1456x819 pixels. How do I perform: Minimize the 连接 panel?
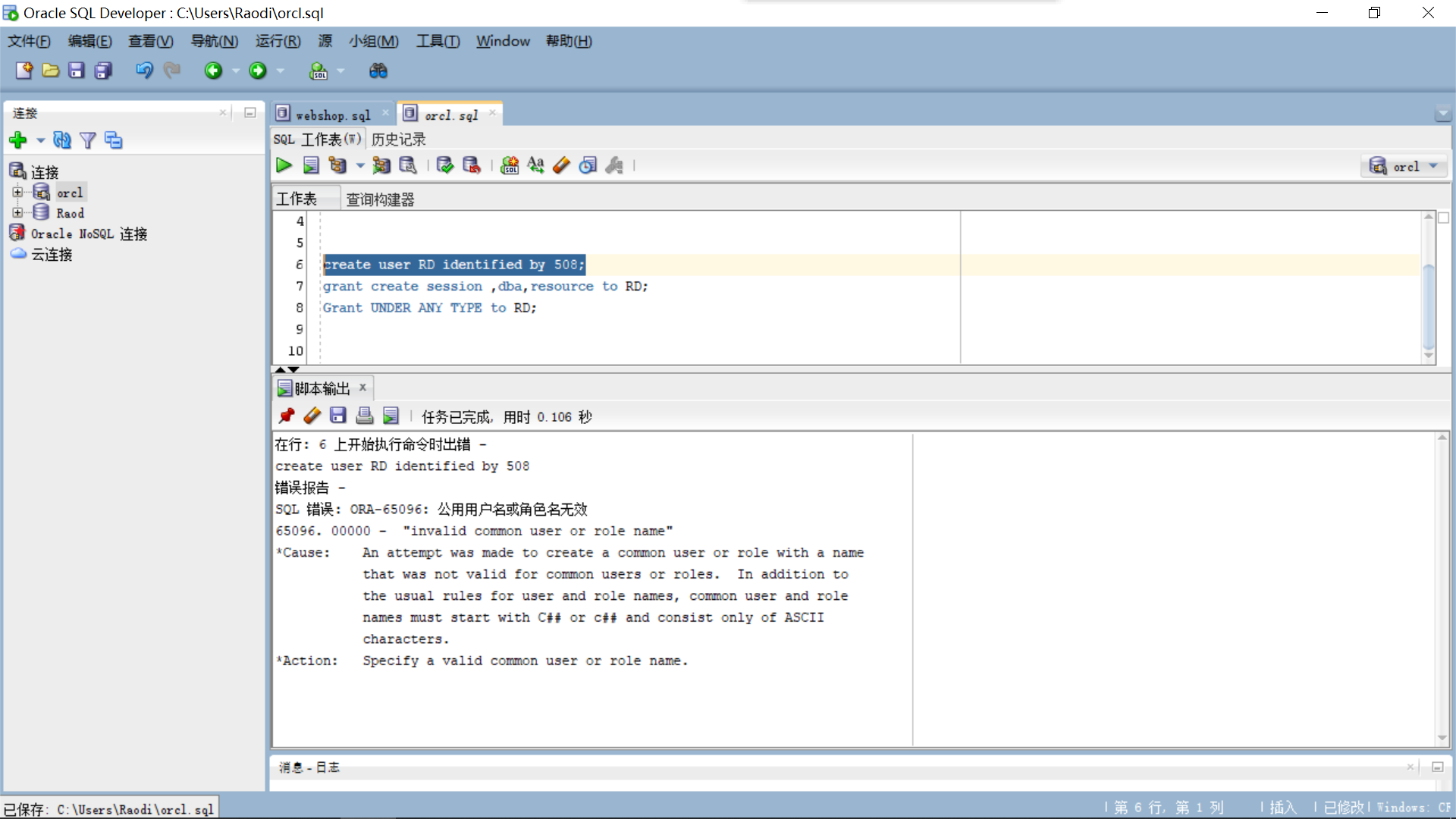pos(249,112)
